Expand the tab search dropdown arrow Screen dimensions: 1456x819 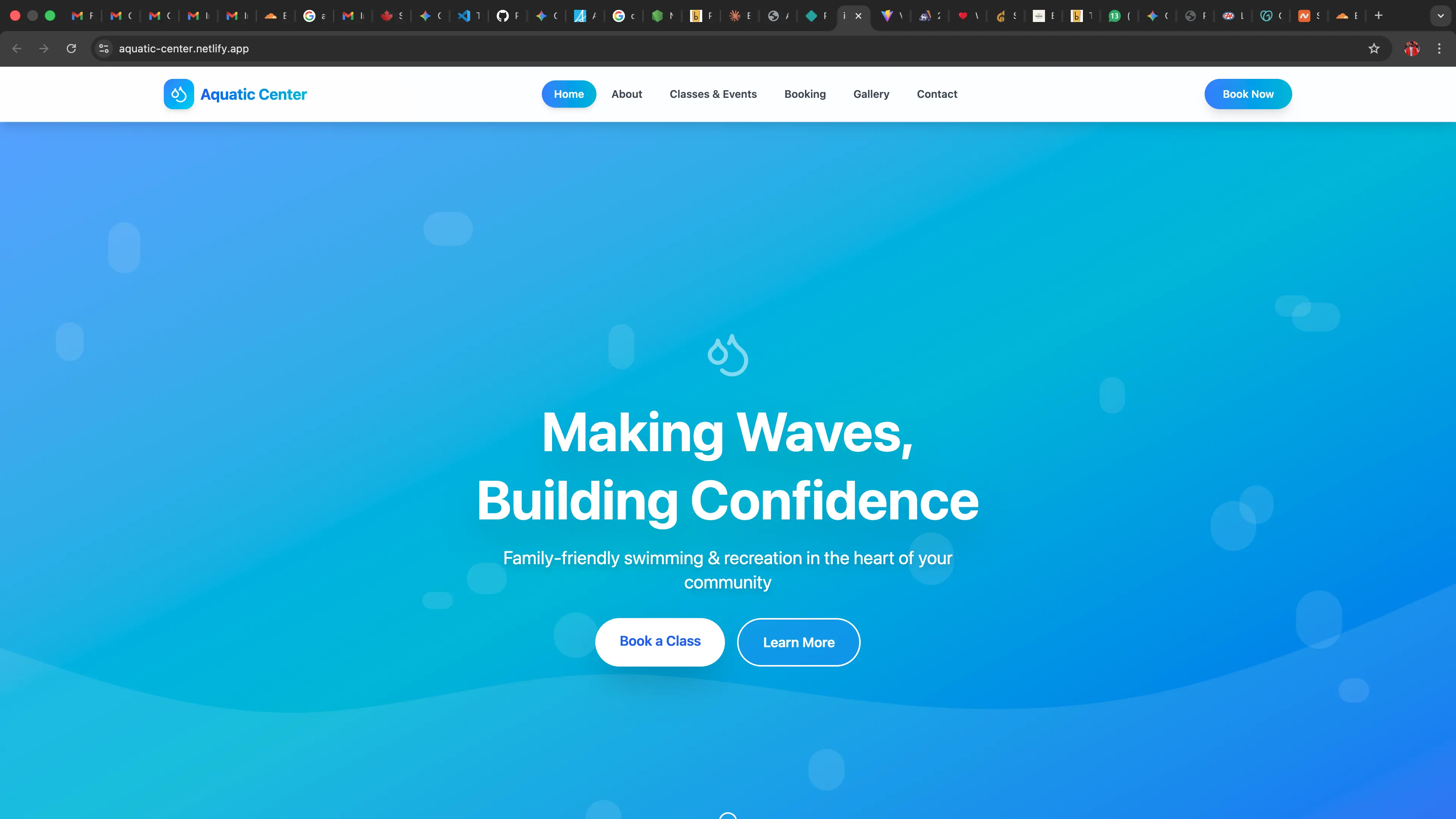click(x=1440, y=16)
